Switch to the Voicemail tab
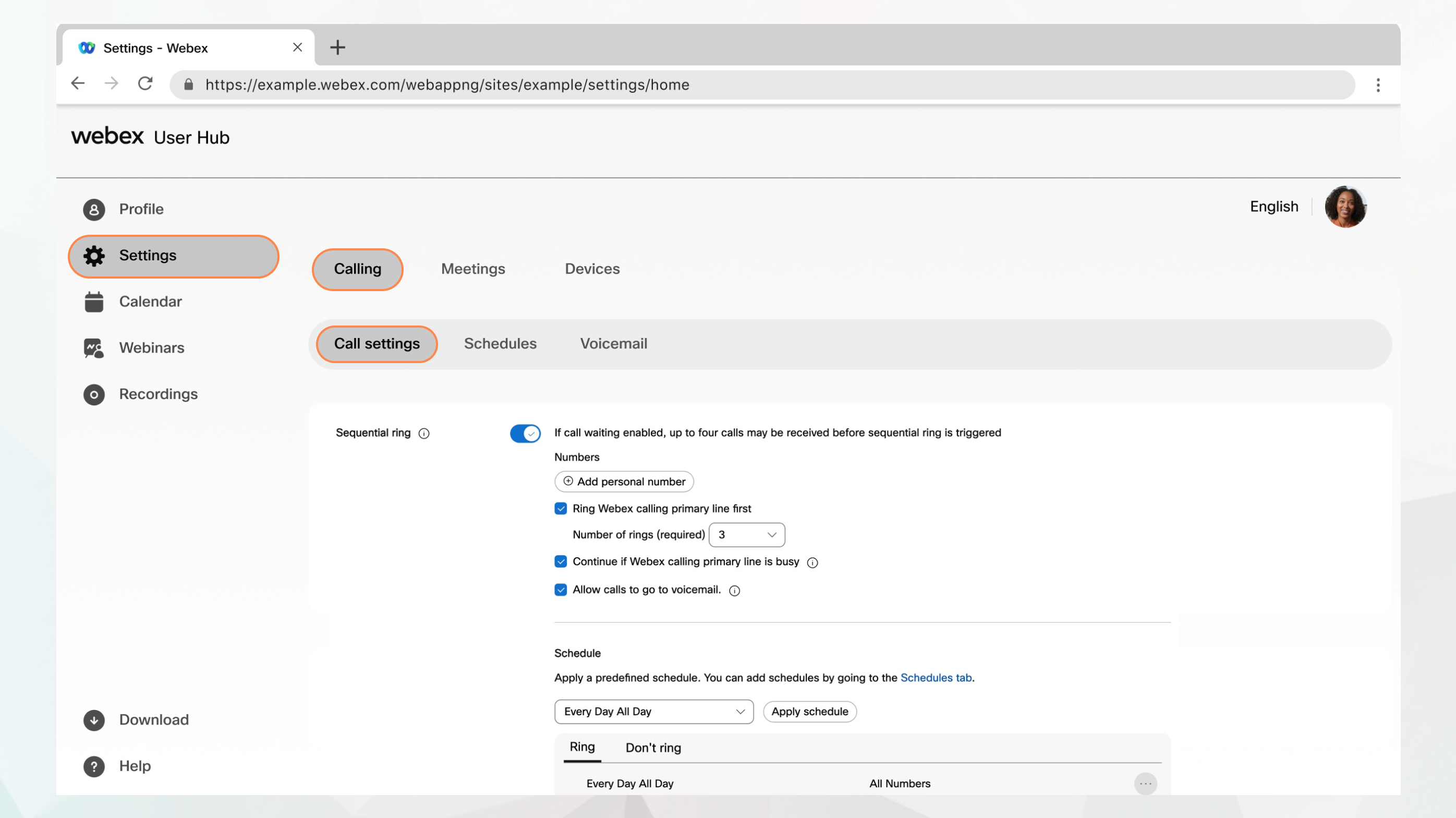Image resolution: width=1456 pixels, height=818 pixels. coord(613,344)
